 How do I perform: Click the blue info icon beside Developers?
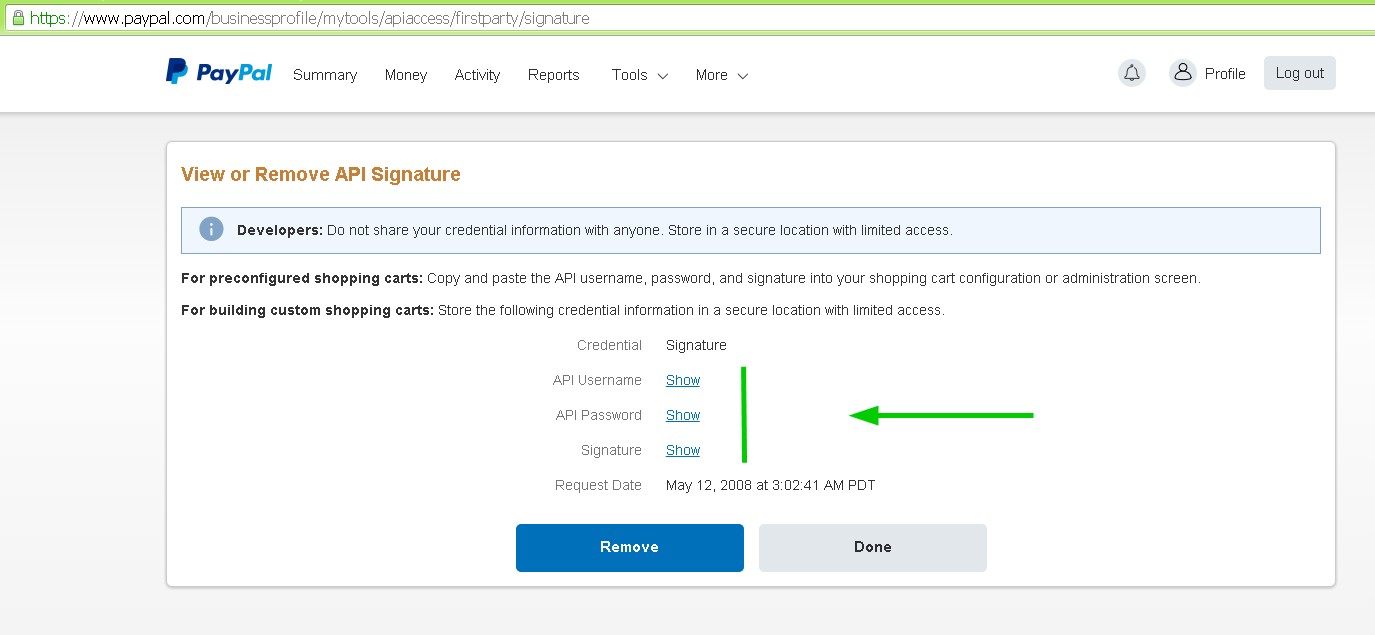(x=211, y=229)
